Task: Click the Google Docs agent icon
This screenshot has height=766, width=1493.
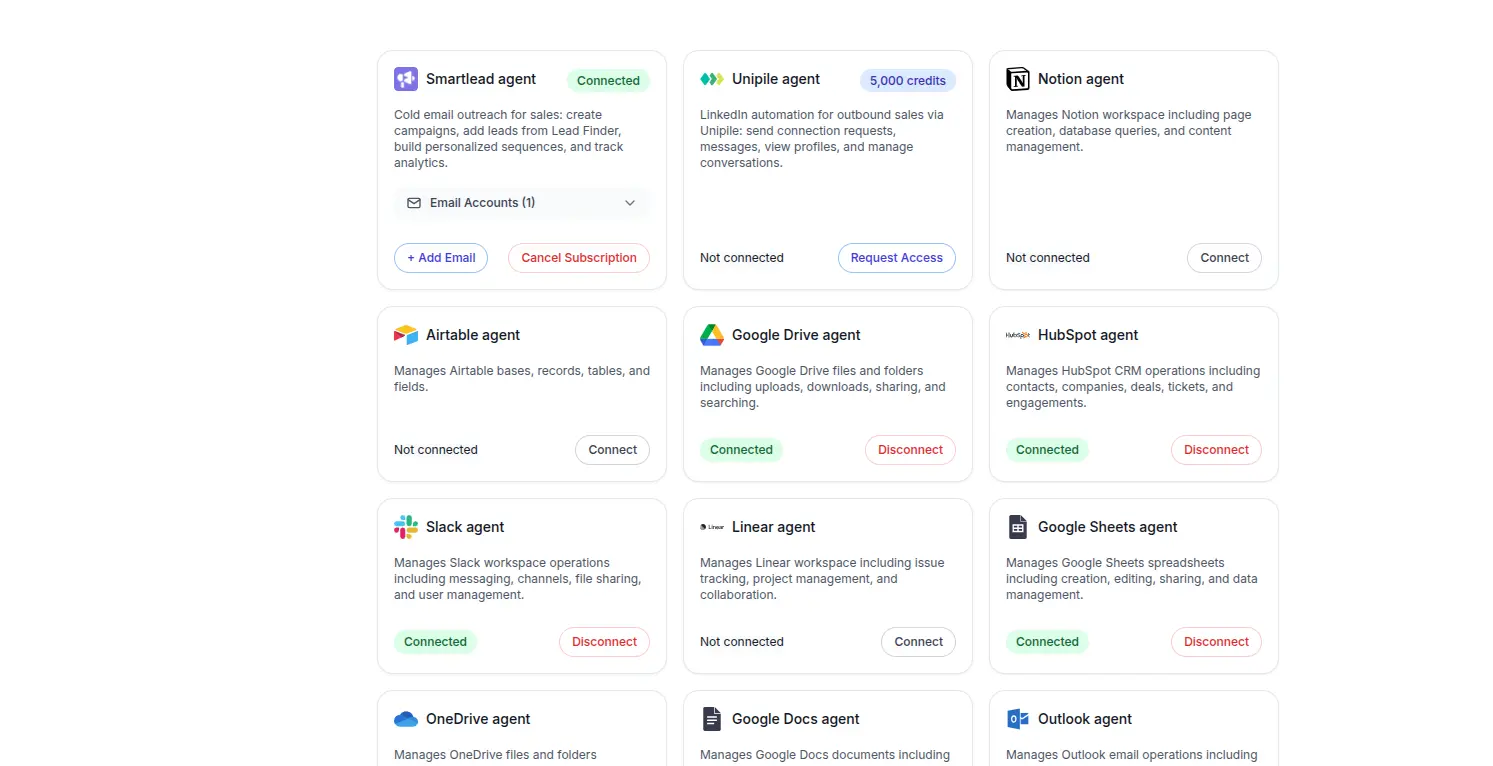Action: click(711, 719)
